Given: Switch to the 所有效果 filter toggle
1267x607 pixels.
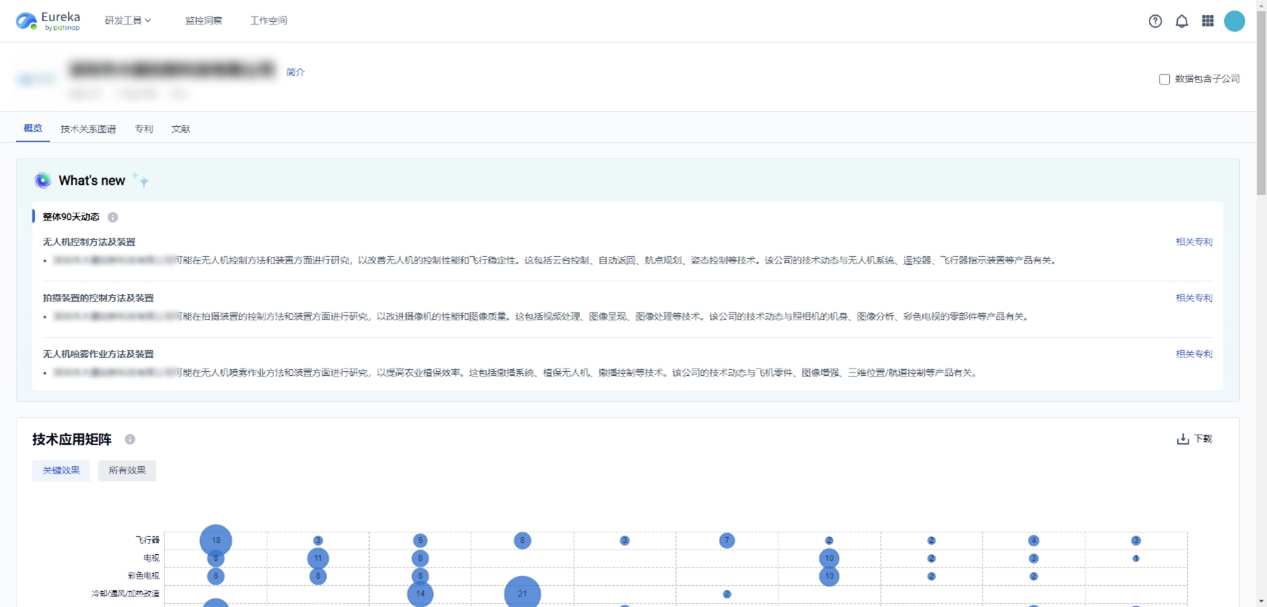Looking at the screenshot, I should coord(127,470).
